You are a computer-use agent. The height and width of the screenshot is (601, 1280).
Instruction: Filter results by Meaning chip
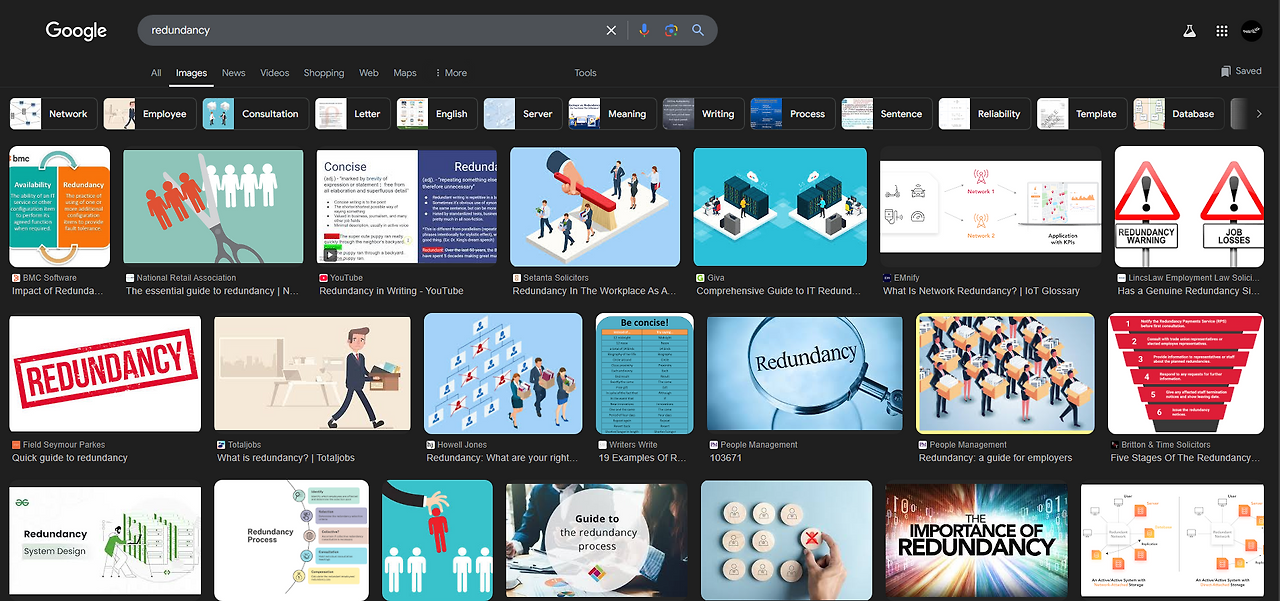click(x=612, y=114)
